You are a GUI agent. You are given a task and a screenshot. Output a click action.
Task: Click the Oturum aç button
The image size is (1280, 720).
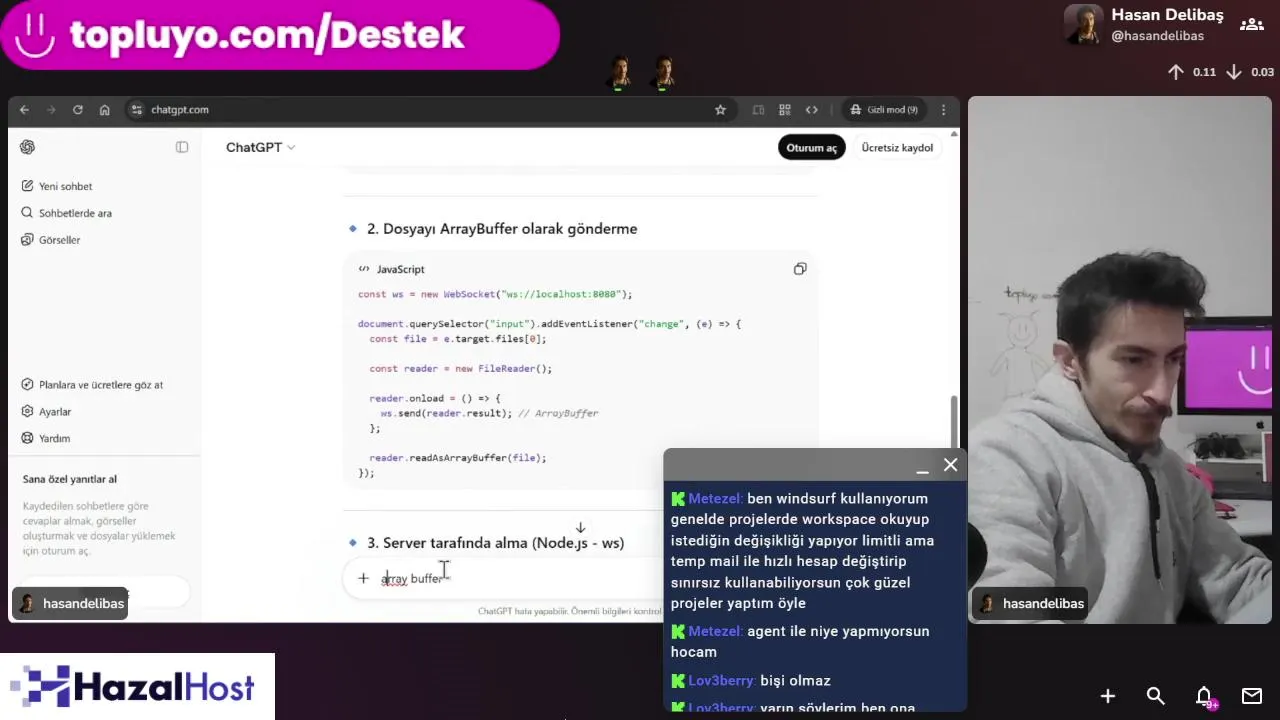click(811, 148)
